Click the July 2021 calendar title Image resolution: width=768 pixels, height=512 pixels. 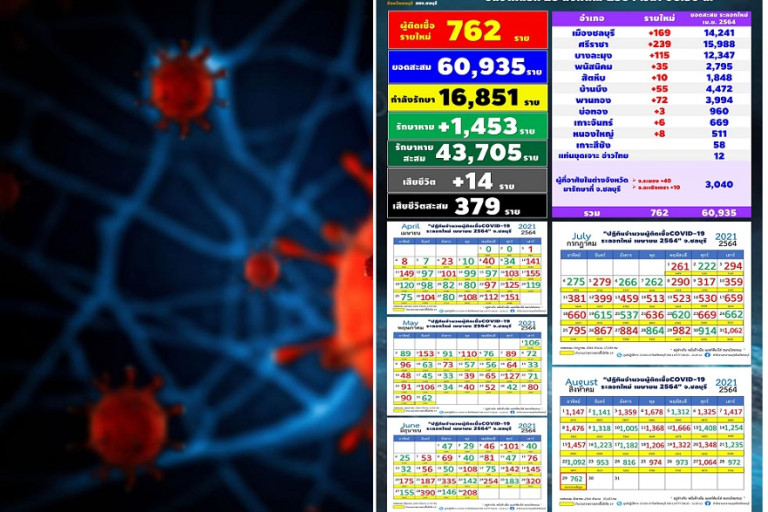[584, 238]
